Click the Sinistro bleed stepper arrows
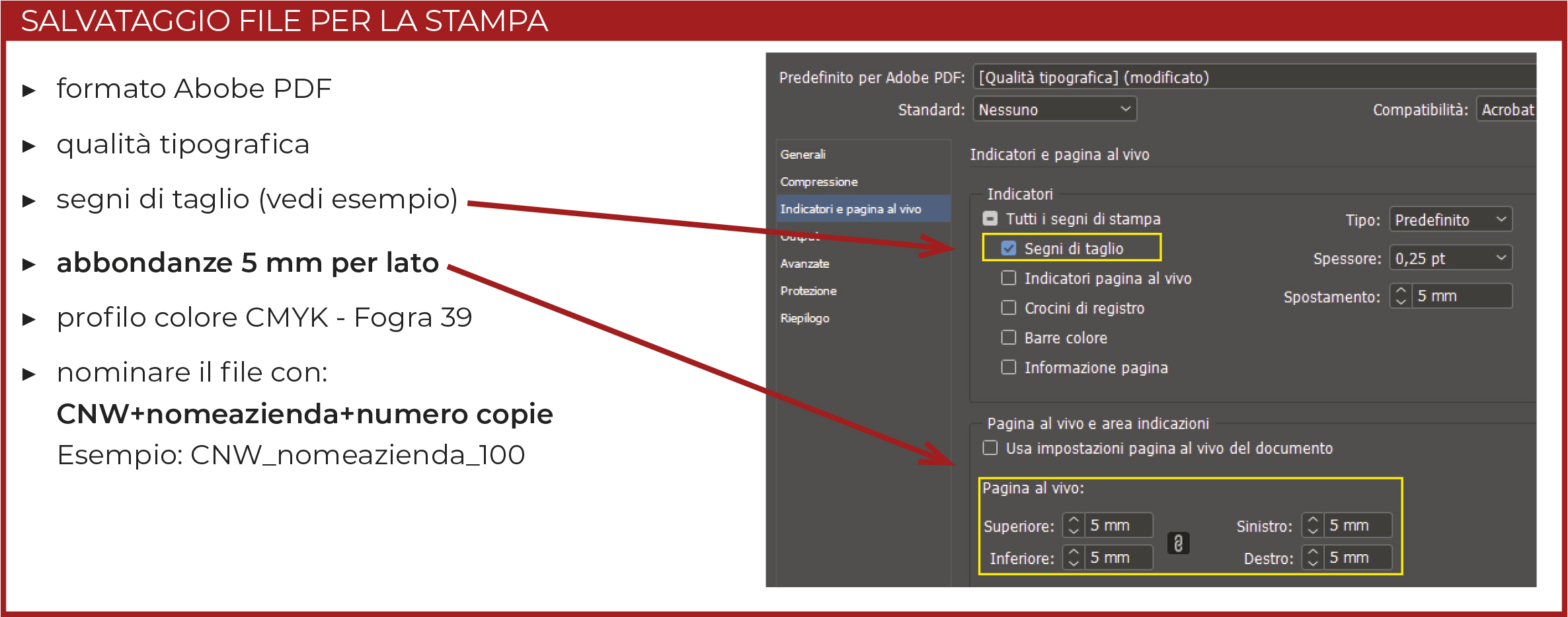 [x=1313, y=526]
